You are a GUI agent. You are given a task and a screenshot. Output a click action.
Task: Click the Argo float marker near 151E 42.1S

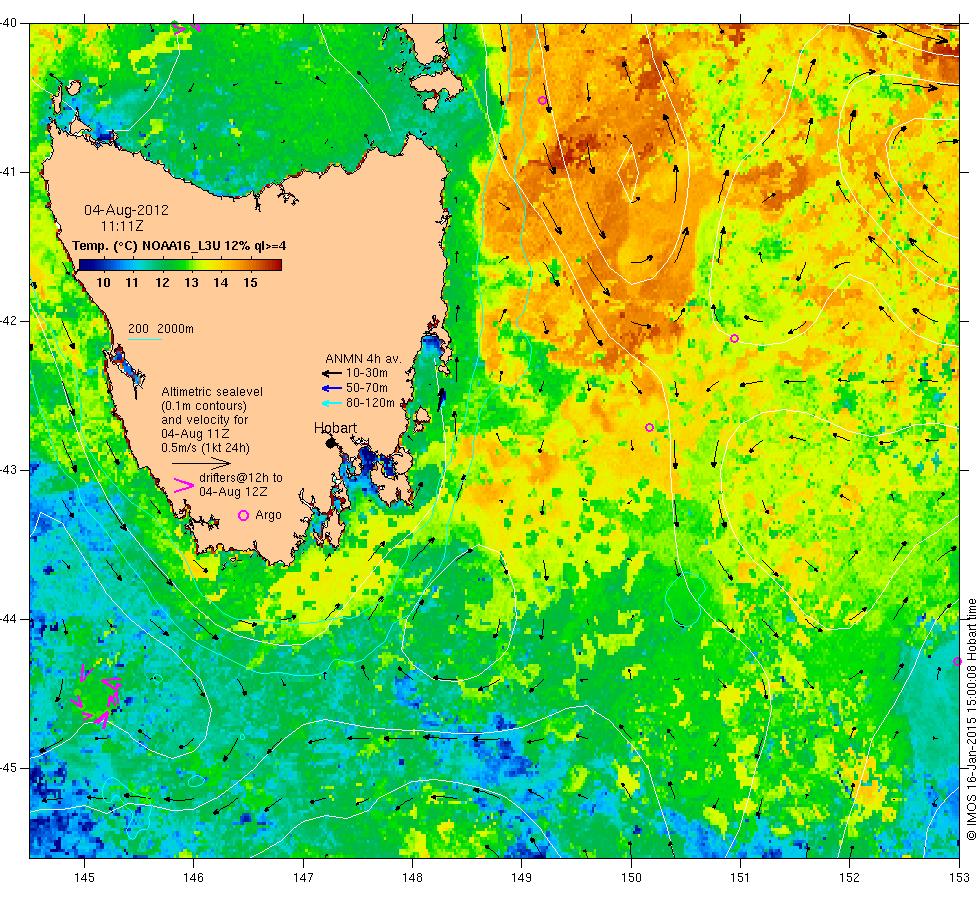tap(734, 339)
